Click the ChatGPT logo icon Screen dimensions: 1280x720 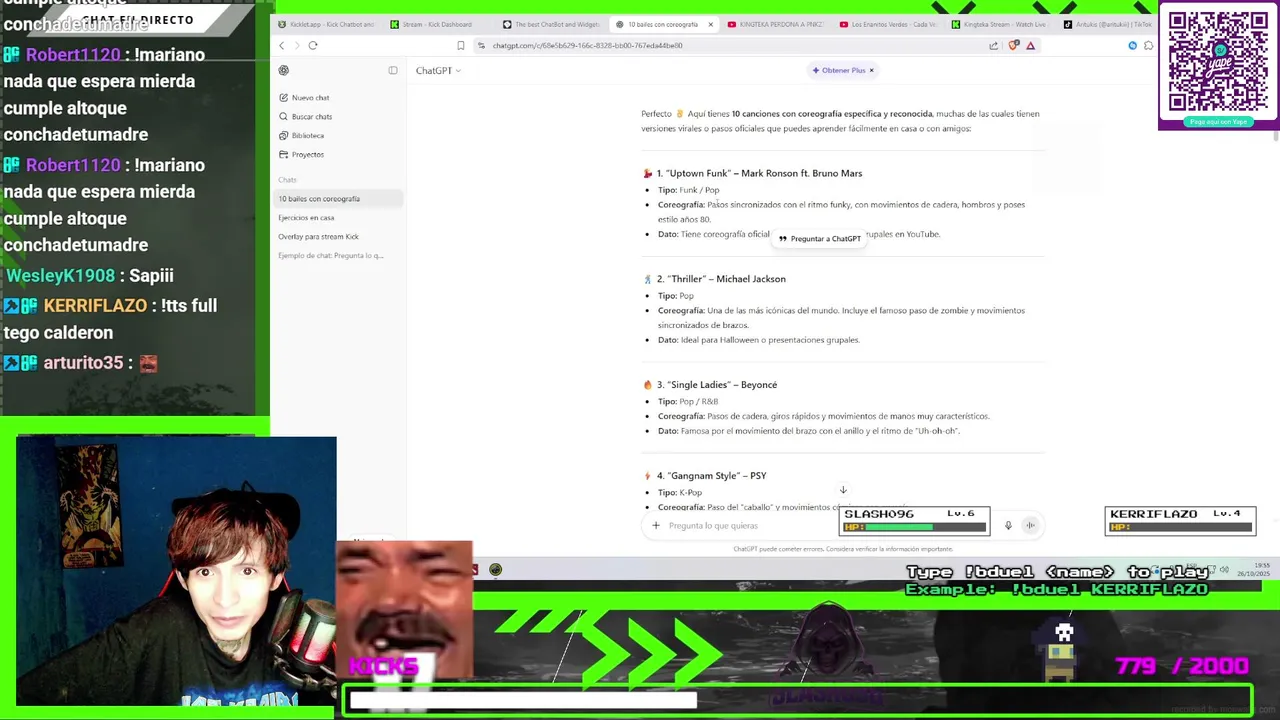point(284,70)
